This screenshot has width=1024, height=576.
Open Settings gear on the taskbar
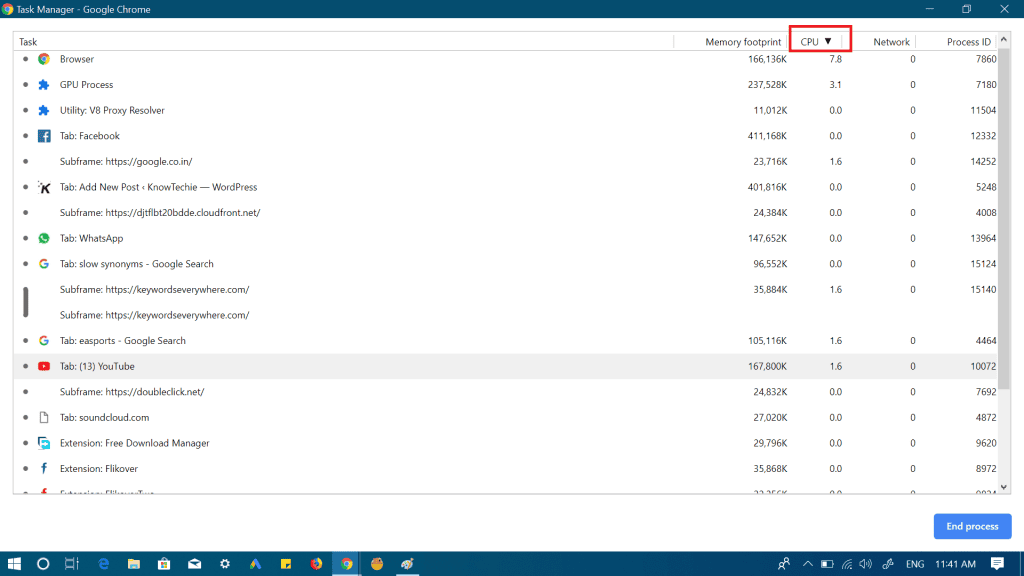pyautogui.click(x=225, y=564)
